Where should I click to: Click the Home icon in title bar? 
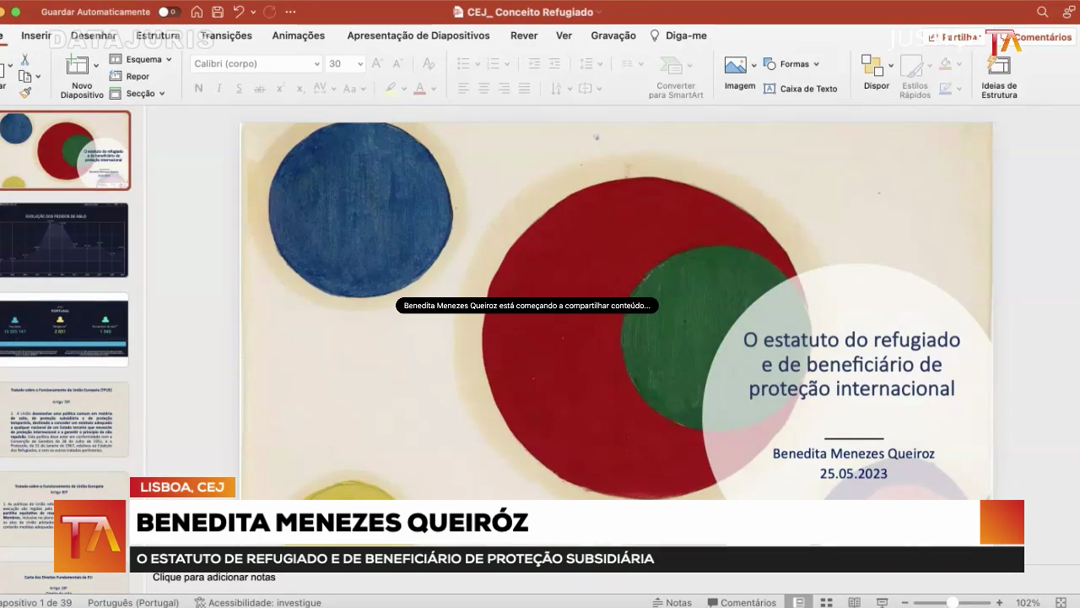pos(197,12)
